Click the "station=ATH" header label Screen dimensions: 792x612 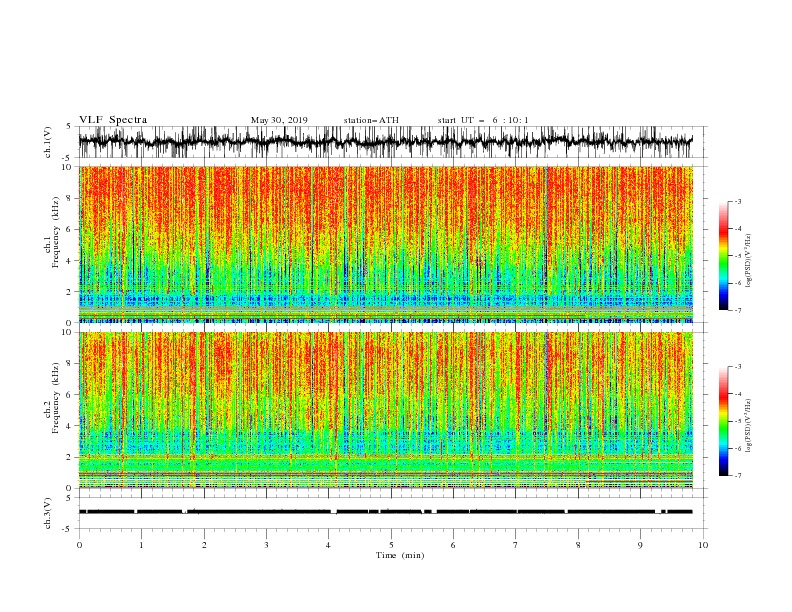point(371,120)
